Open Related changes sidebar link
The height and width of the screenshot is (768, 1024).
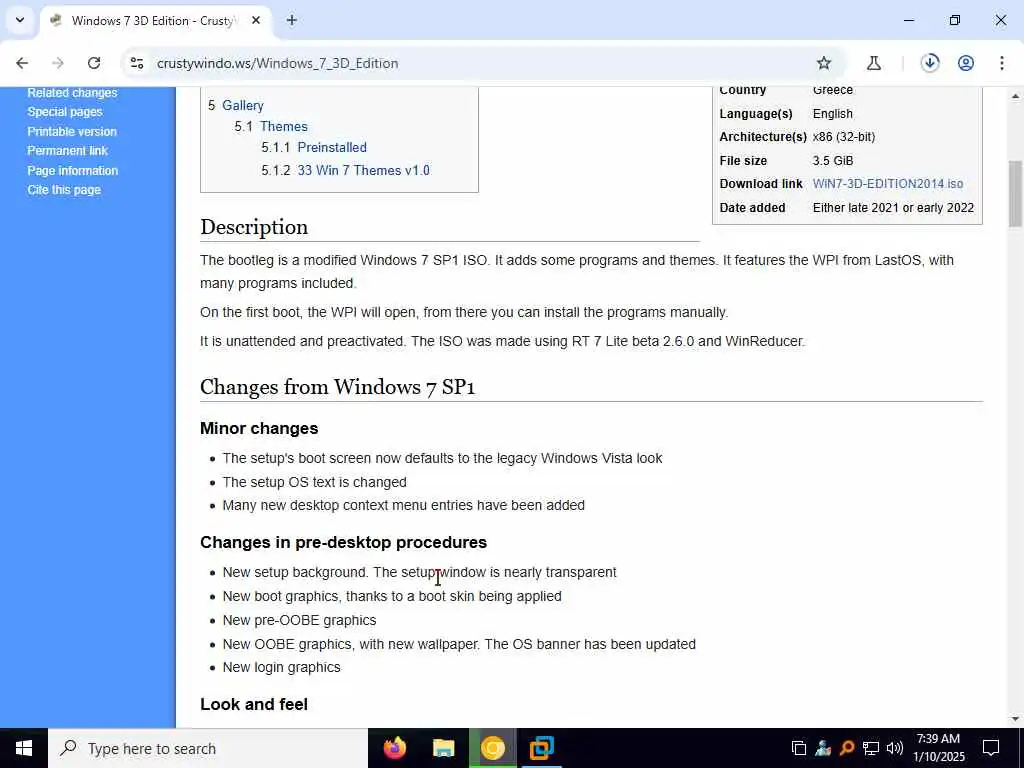point(72,93)
